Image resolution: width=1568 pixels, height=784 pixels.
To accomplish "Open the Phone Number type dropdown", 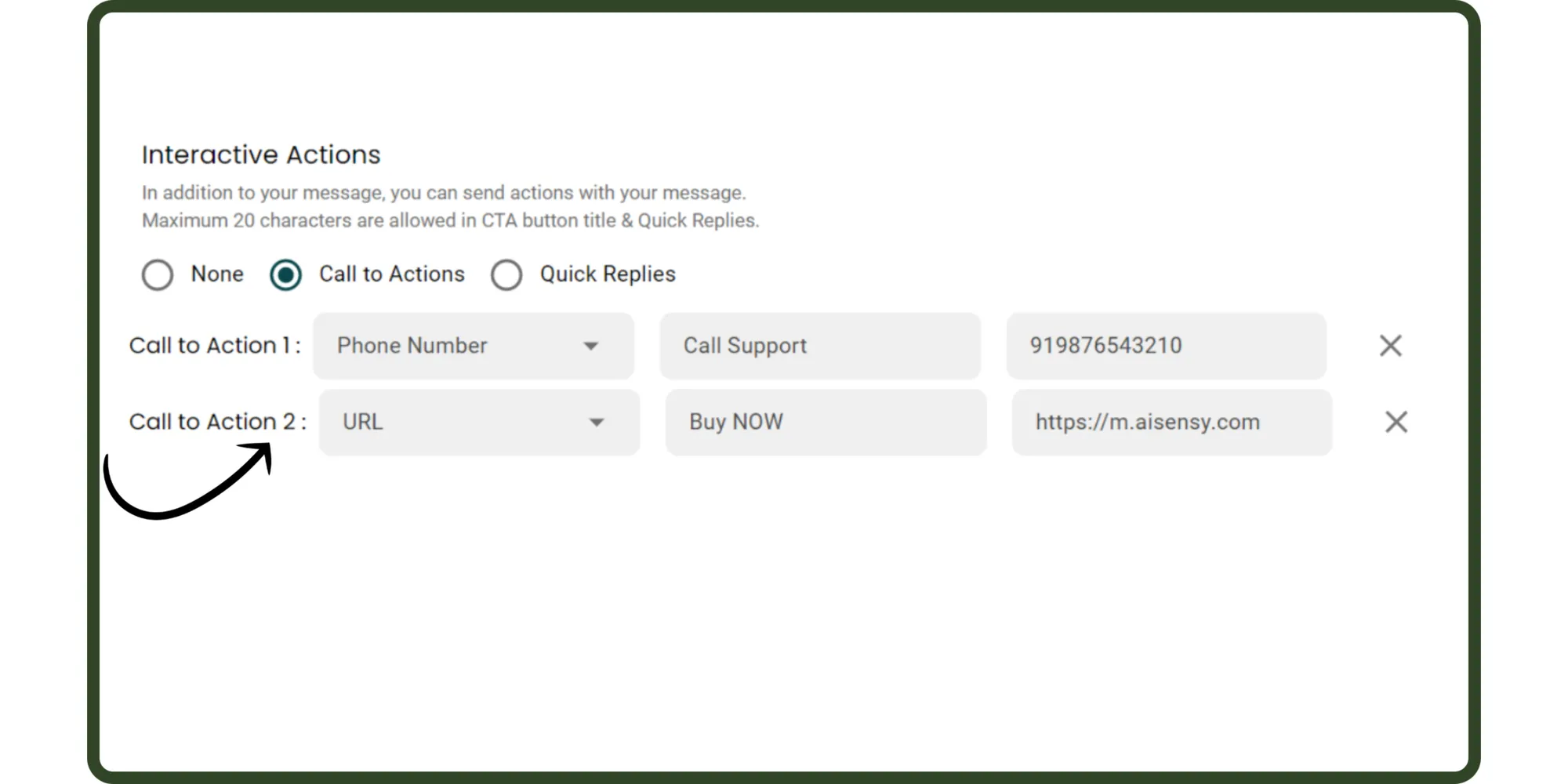I will click(x=473, y=345).
